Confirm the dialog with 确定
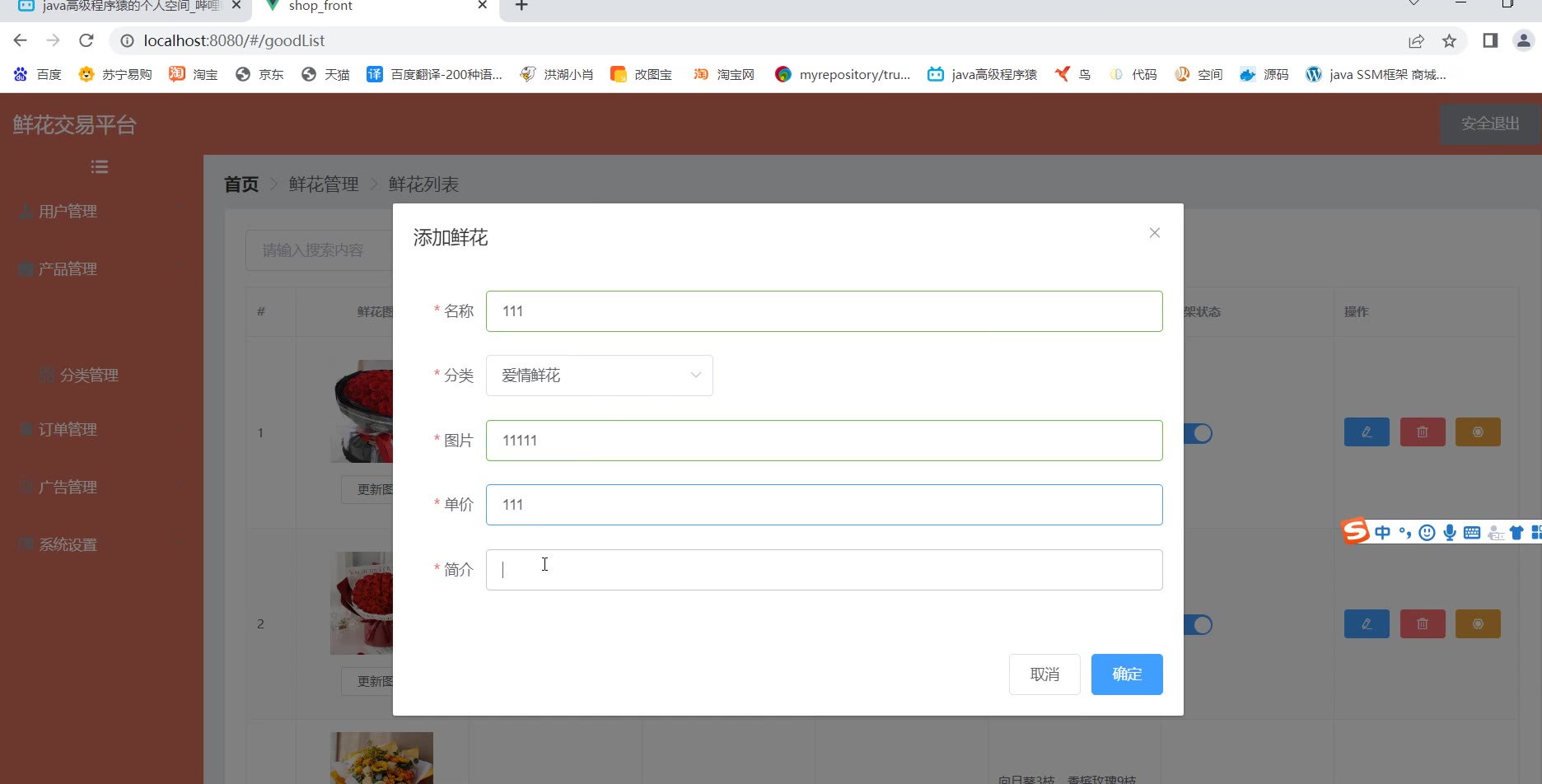1542x784 pixels. pos(1127,674)
